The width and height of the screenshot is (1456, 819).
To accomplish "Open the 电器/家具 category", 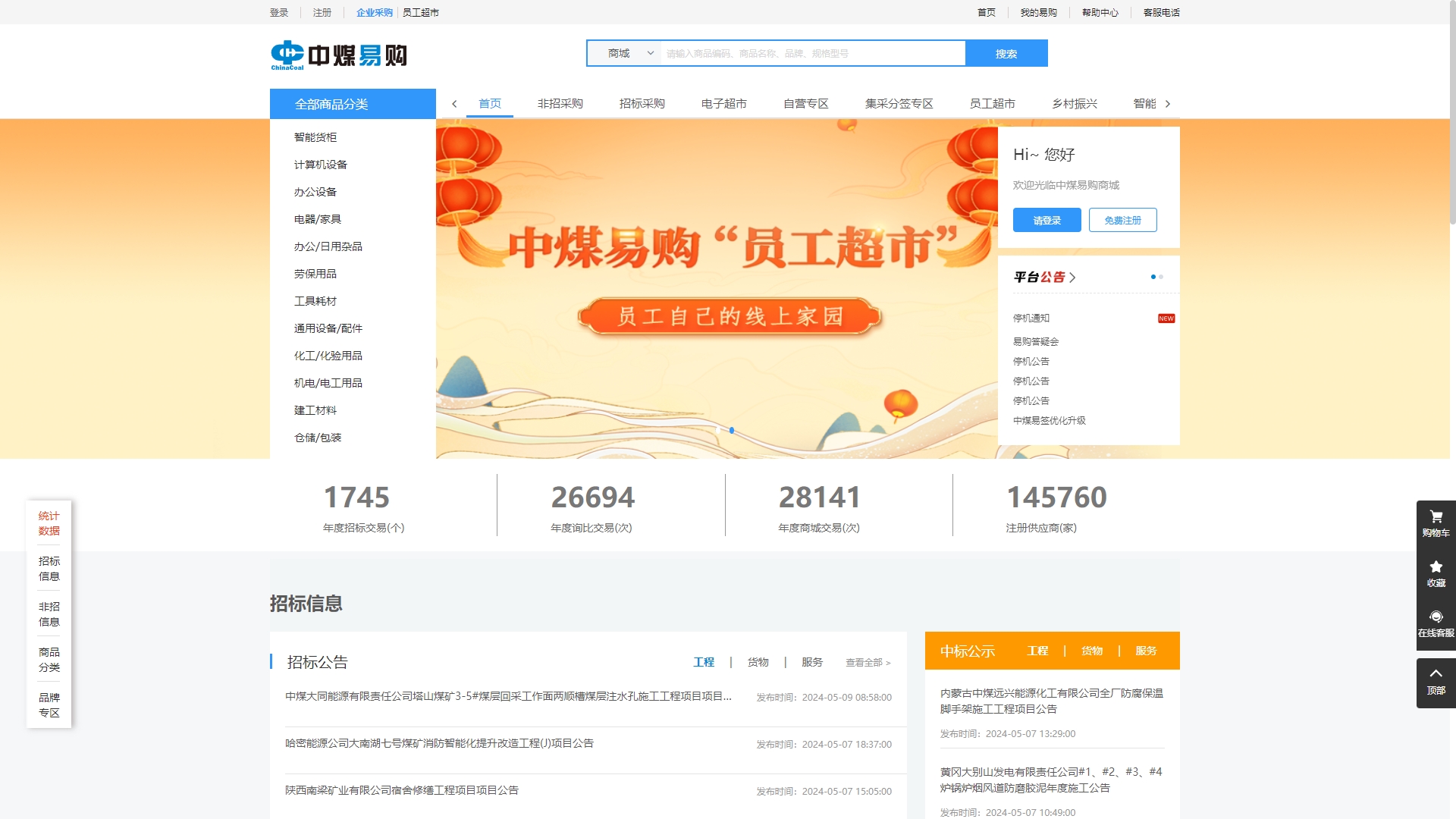I will pos(318,219).
